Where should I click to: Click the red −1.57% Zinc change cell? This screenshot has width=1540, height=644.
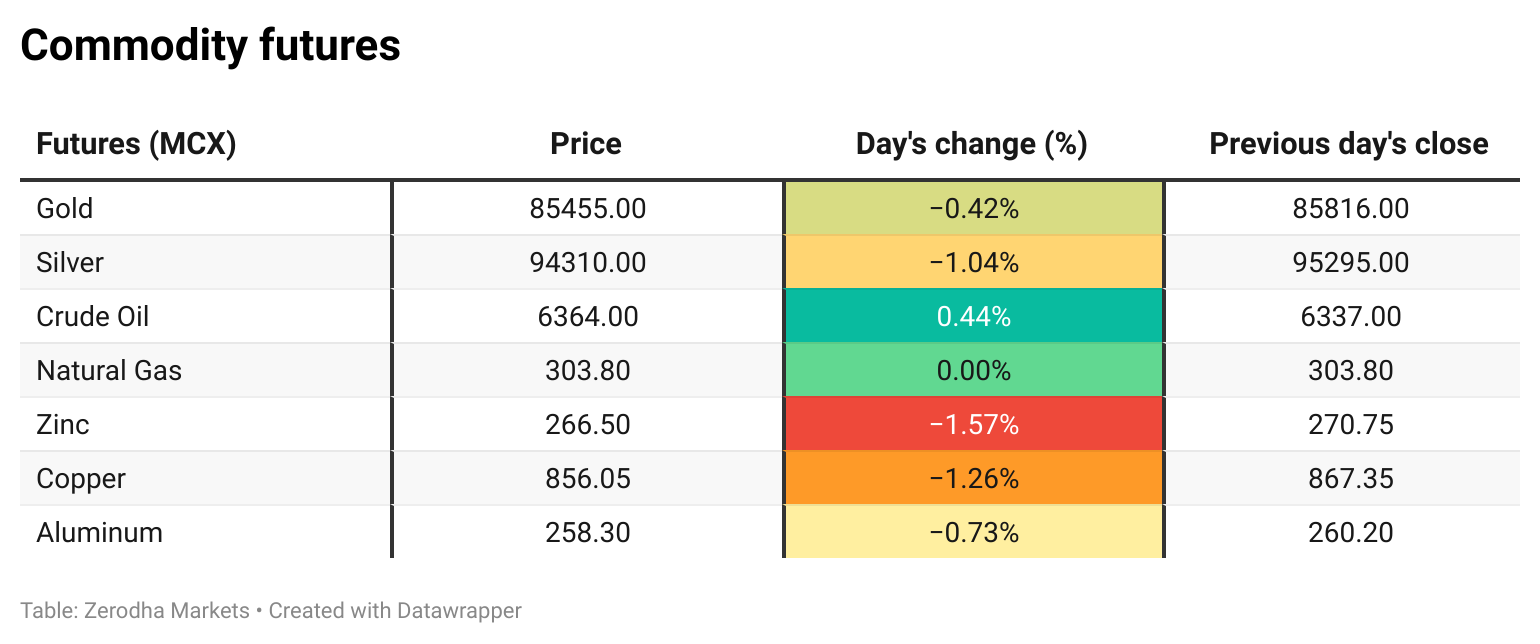tap(973, 425)
